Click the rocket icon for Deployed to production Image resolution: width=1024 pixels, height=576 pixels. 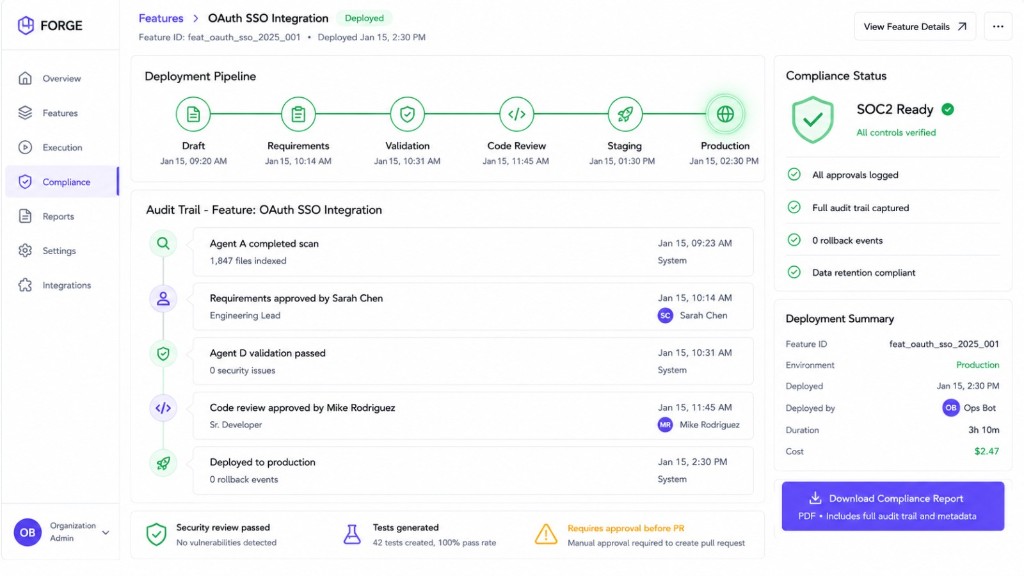point(163,463)
